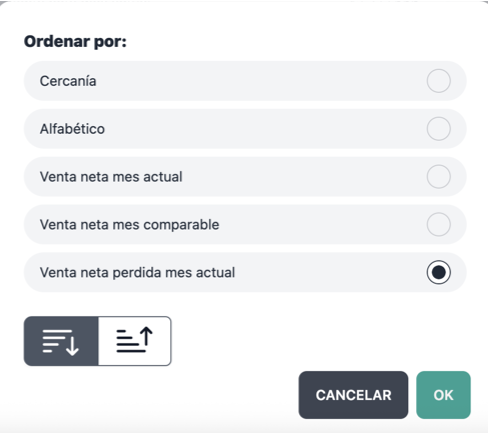Pick the Venta neta mes comparable radio circle
The width and height of the screenshot is (489, 433).
click(x=439, y=224)
